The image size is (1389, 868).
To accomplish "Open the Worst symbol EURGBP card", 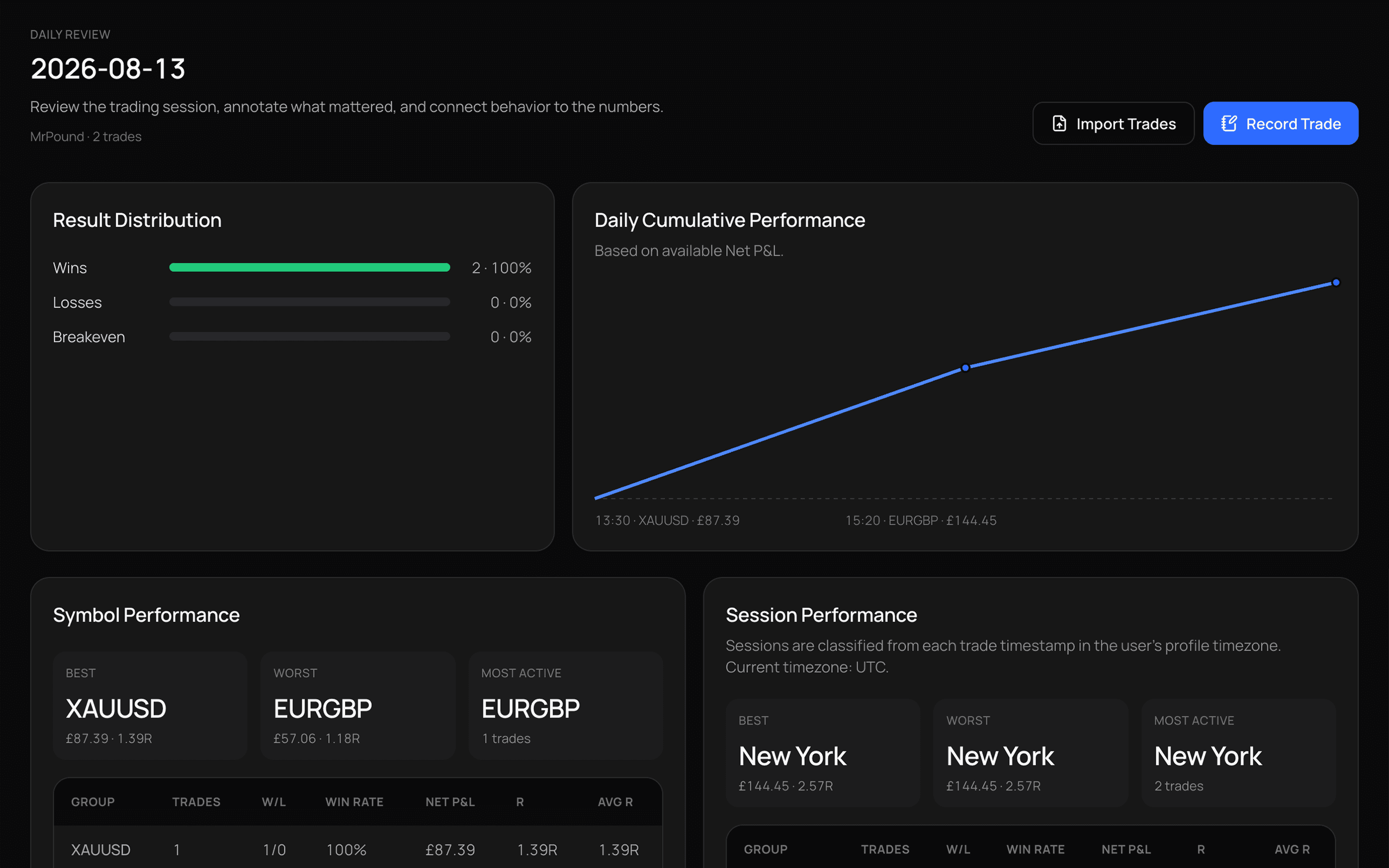I will [358, 706].
